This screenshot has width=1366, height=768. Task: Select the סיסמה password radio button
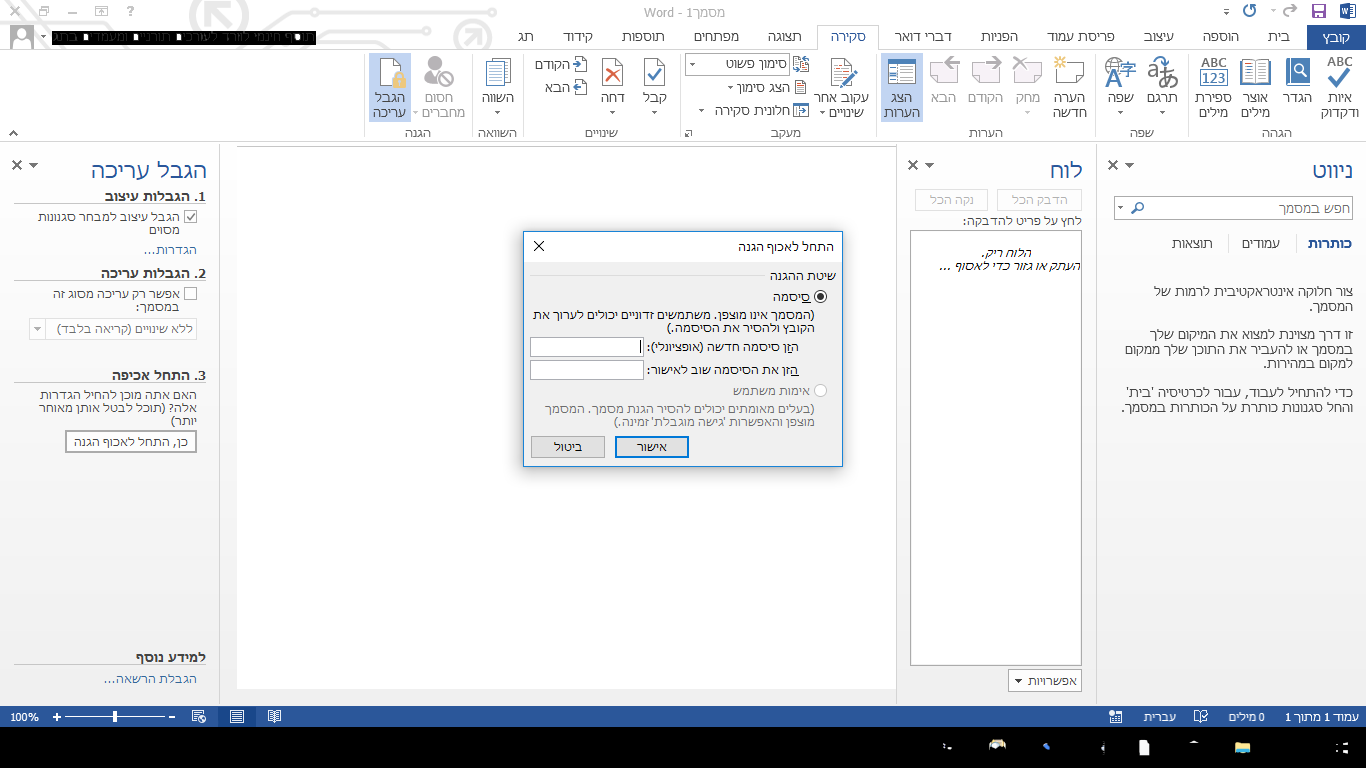point(821,297)
